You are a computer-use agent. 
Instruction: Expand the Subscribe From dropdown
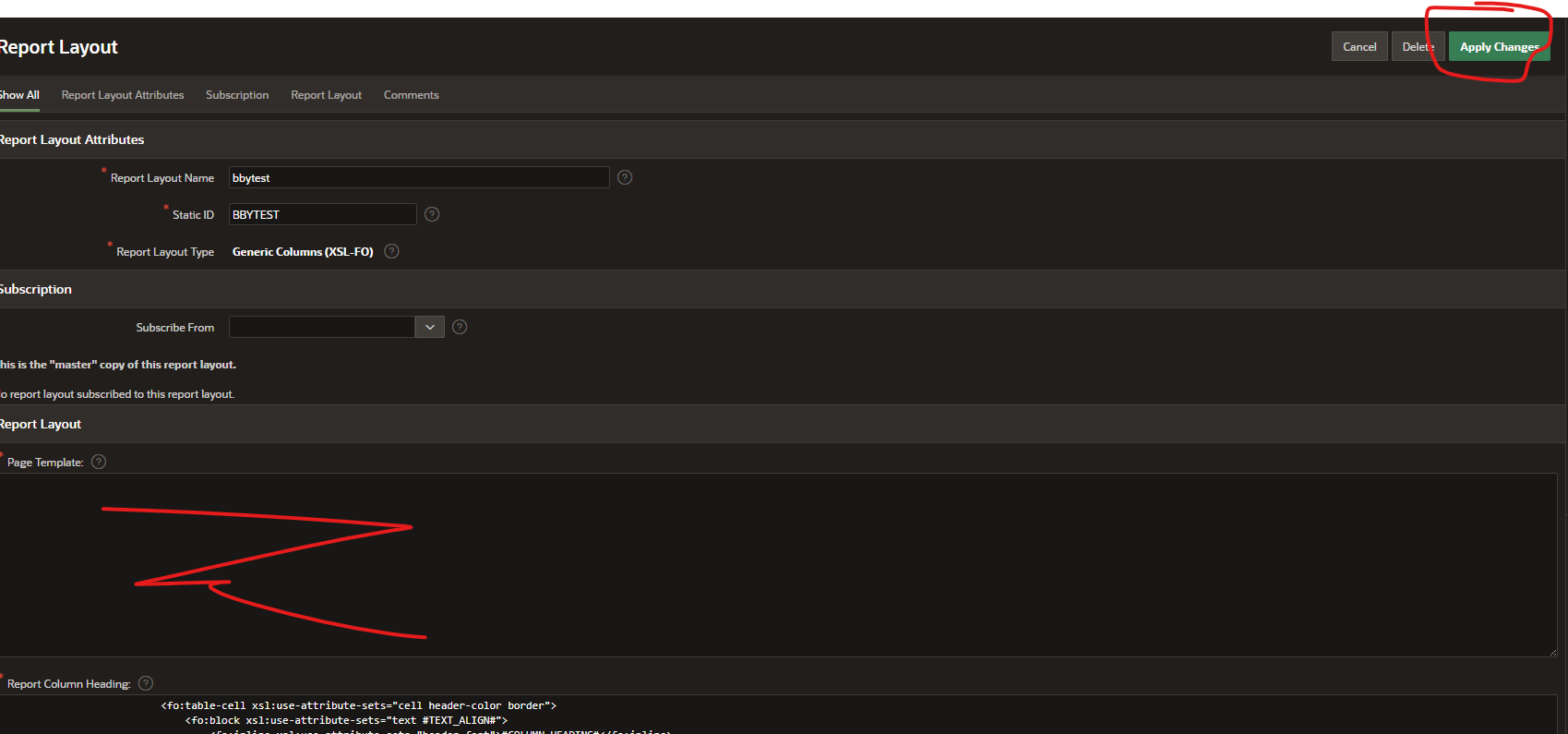429,327
